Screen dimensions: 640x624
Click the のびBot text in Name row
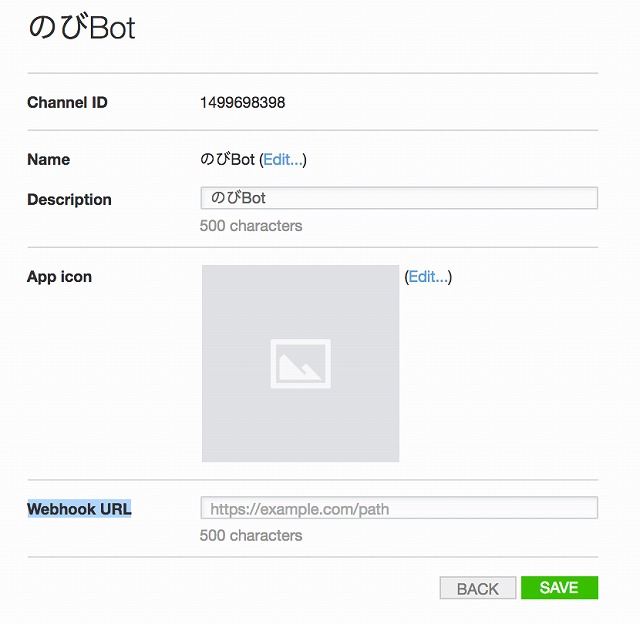point(227,159)
